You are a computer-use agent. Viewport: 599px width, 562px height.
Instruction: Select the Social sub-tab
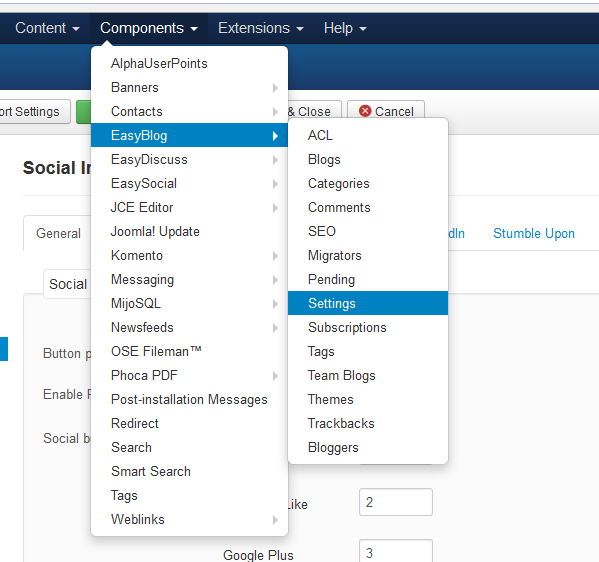[68, 284]
